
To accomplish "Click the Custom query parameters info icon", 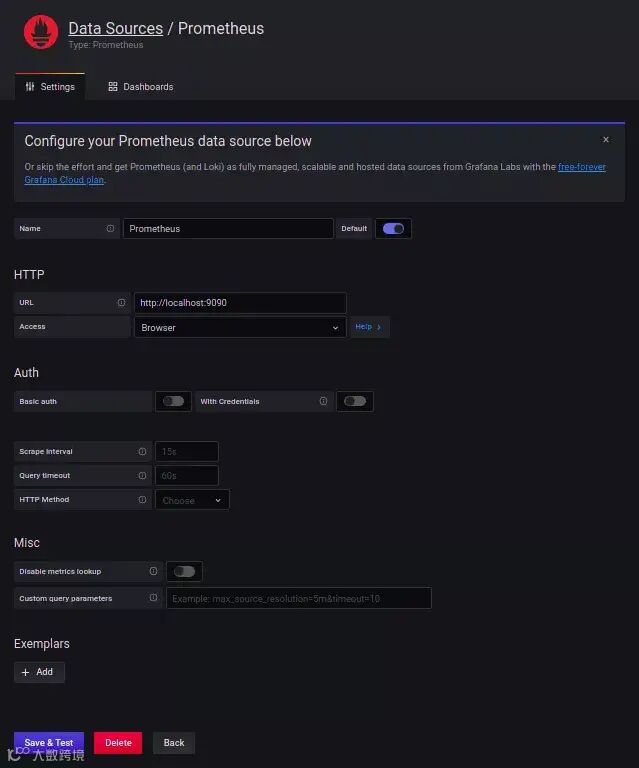I will tap(153, 598).
